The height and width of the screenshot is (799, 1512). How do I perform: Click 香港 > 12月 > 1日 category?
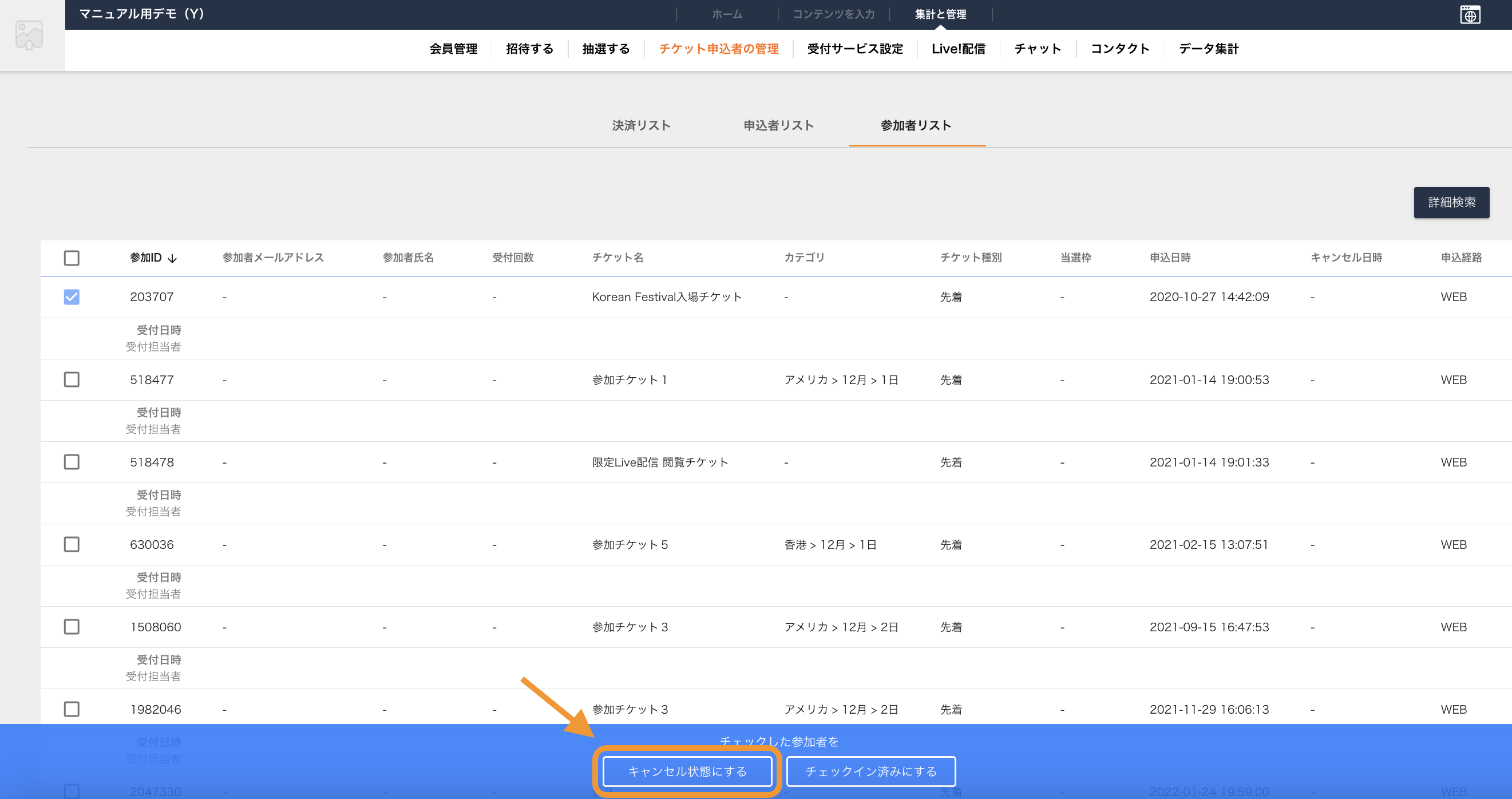pyautogui.click(x=830, y=545)
